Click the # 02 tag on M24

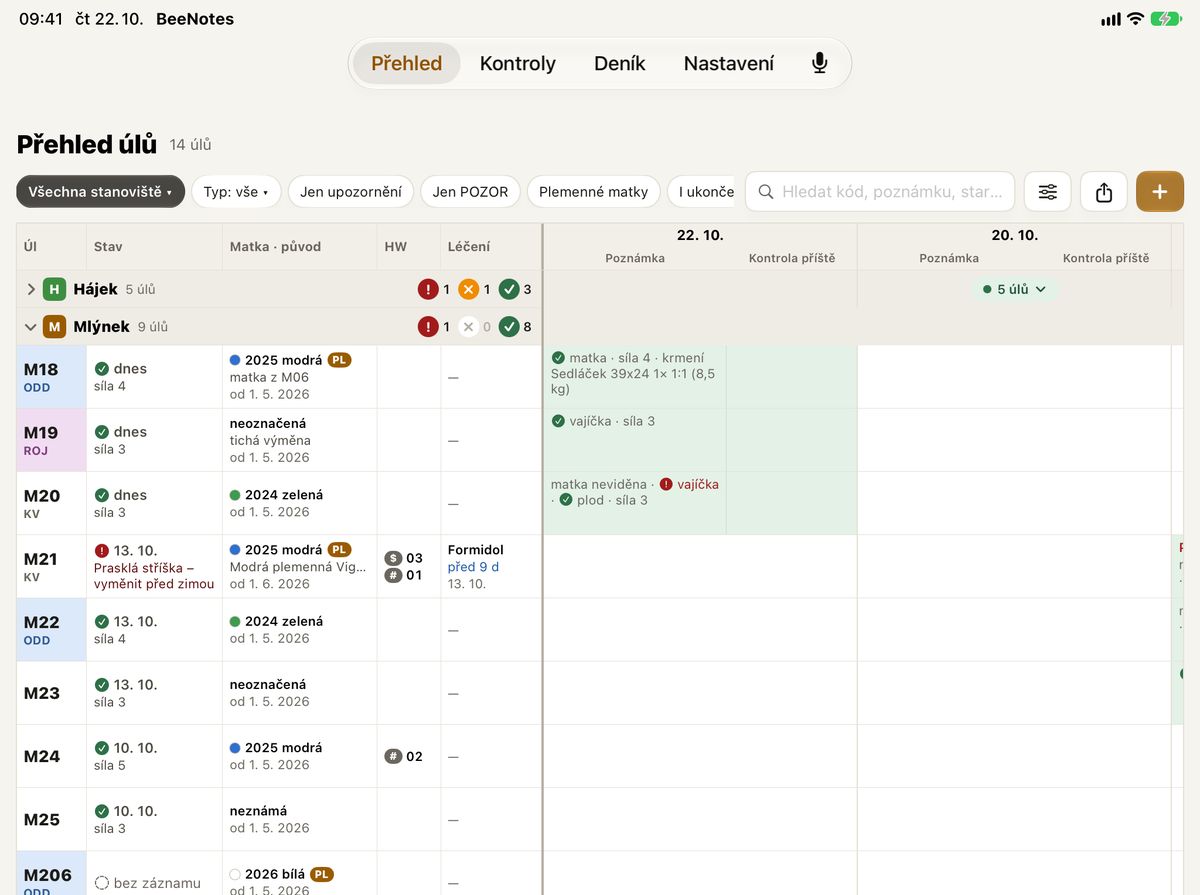tap(404, 757)
